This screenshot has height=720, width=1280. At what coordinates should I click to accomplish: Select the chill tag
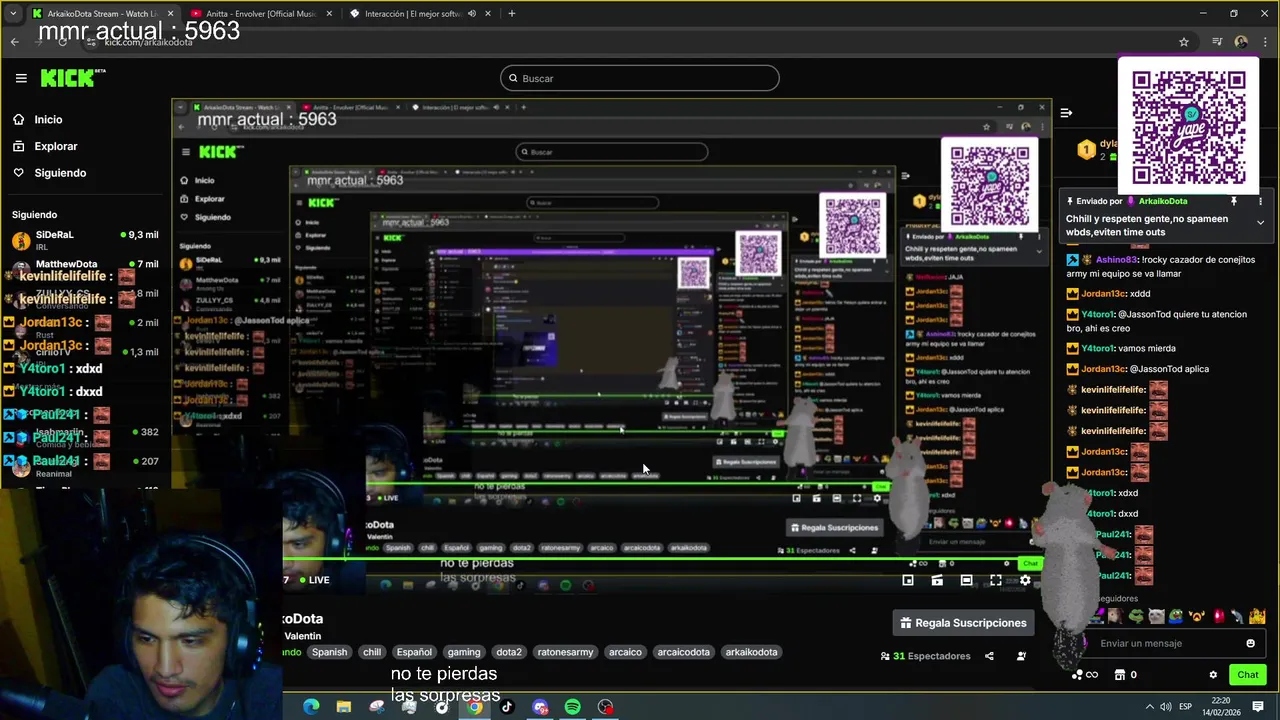(x=372, y=652)
